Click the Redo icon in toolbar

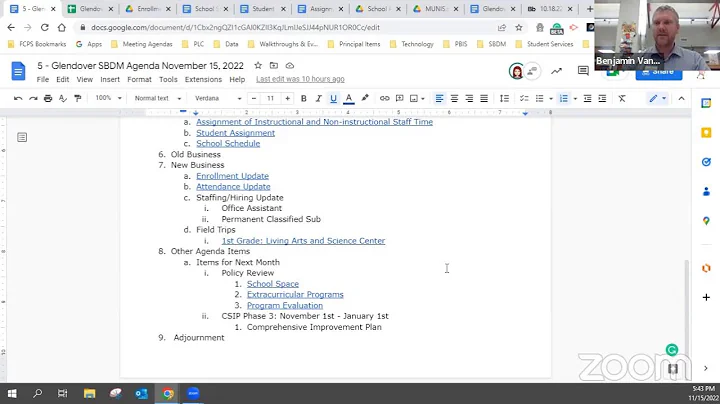33,98
